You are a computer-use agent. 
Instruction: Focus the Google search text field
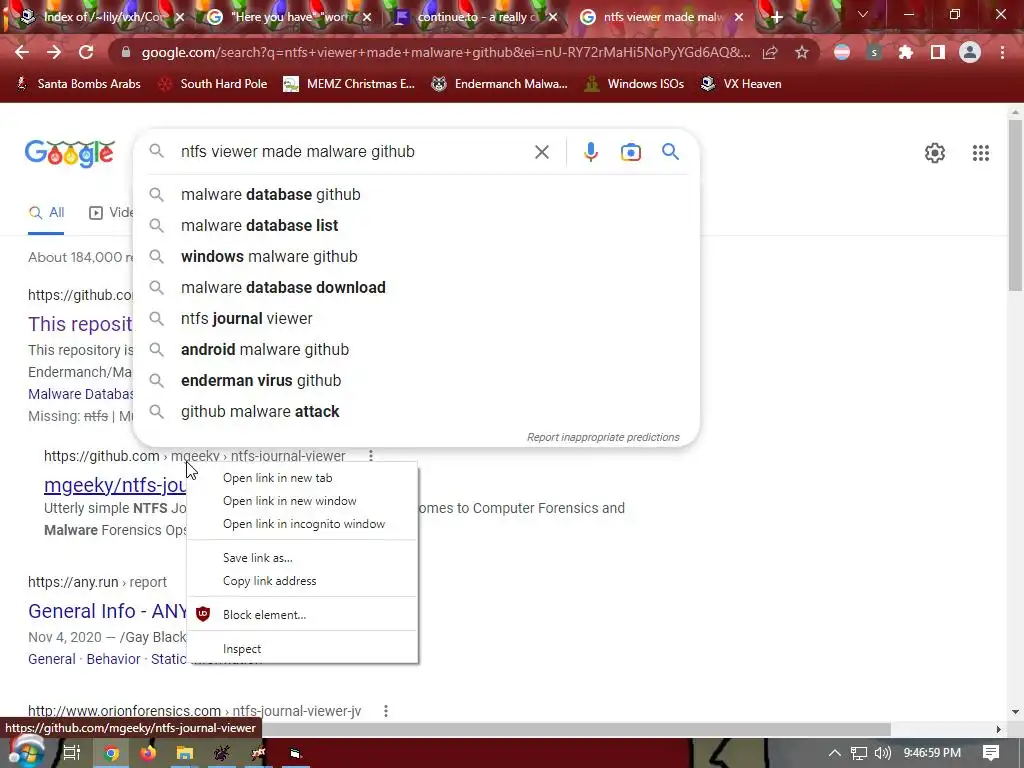[353, 152]
